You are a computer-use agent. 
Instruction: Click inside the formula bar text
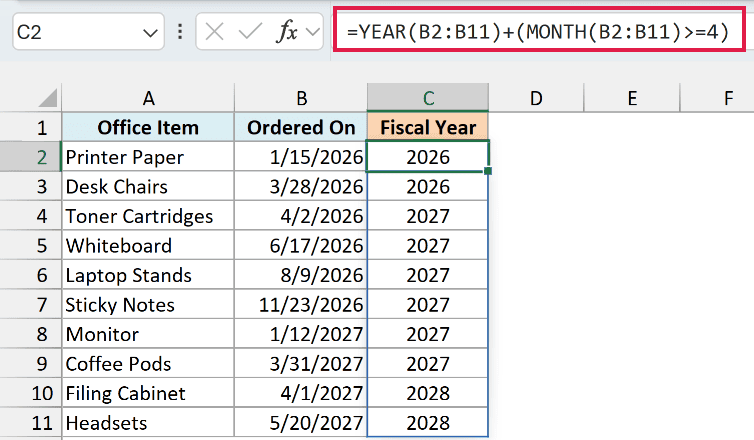(539, 32)
